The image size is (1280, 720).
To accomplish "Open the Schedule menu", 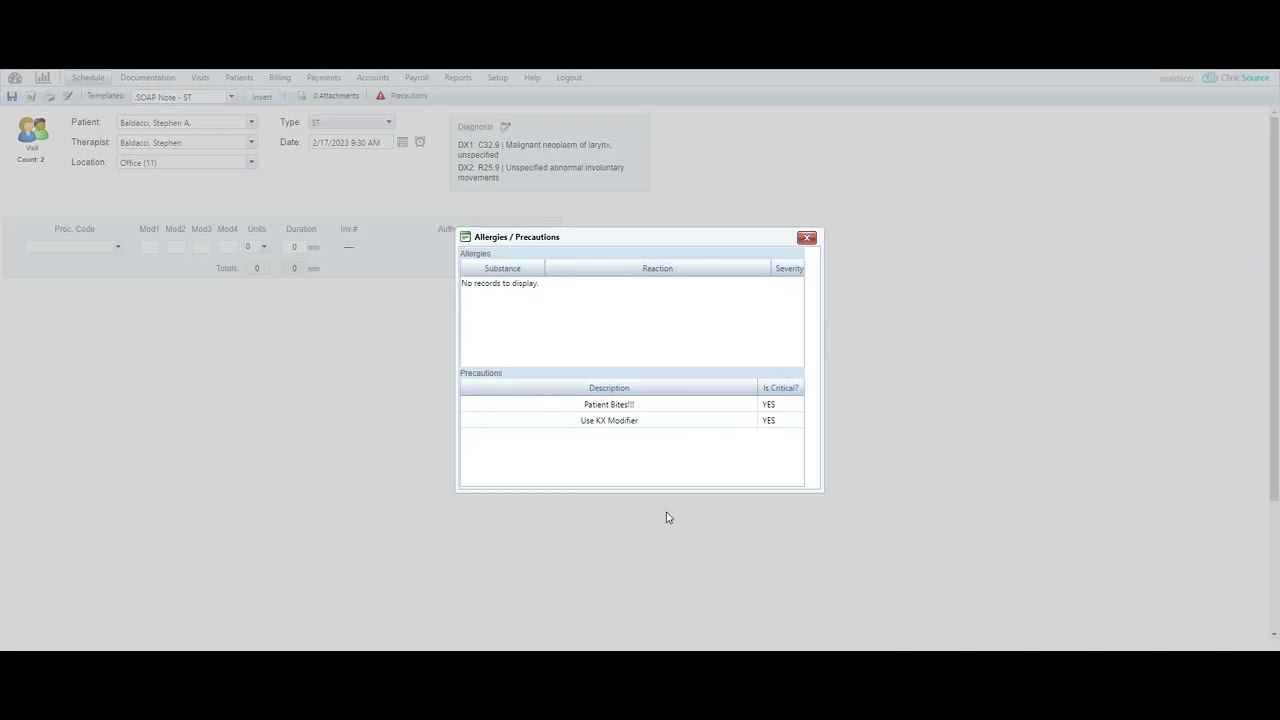I will [88, 78].
